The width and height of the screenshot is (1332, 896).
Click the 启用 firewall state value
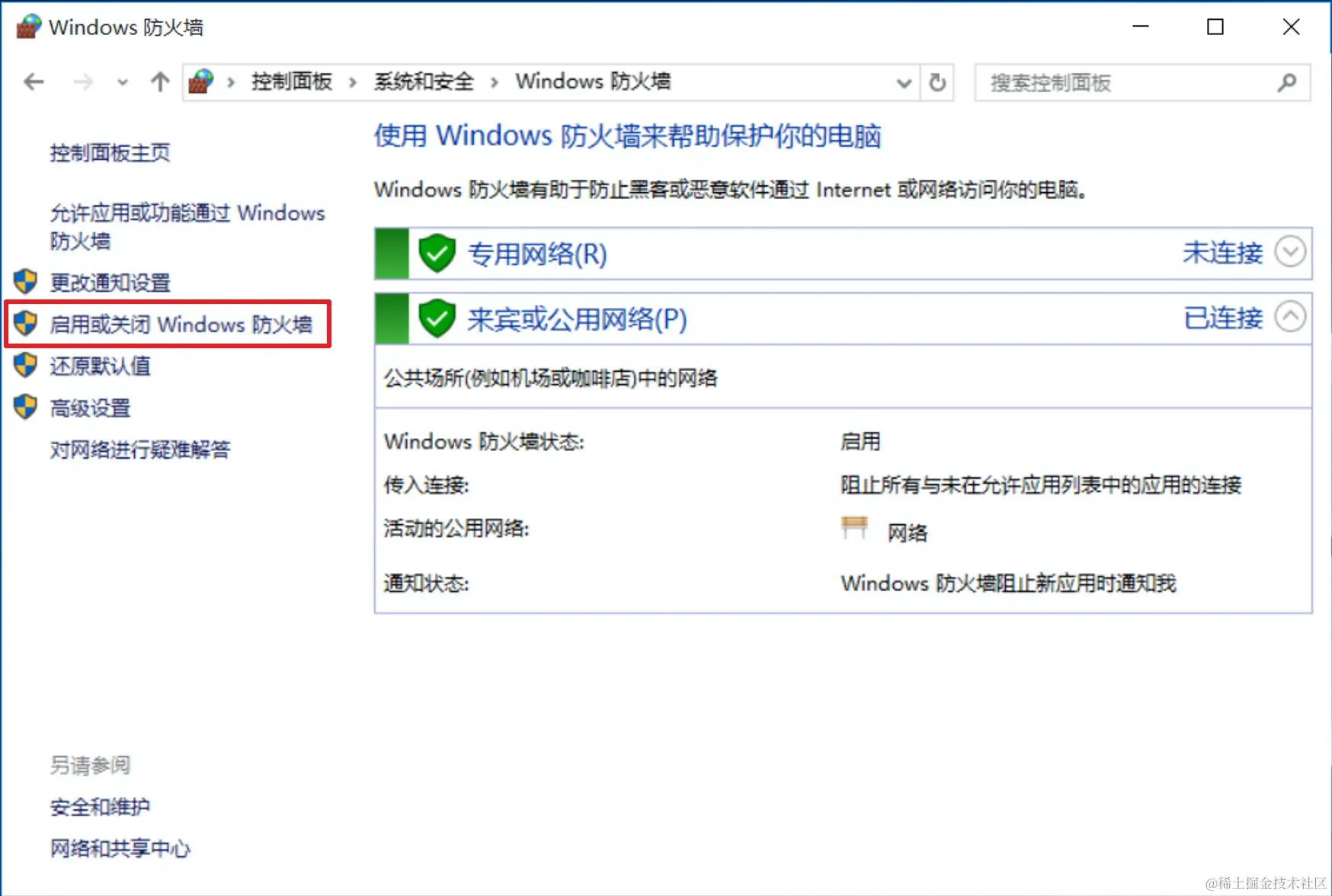(860, 442)
